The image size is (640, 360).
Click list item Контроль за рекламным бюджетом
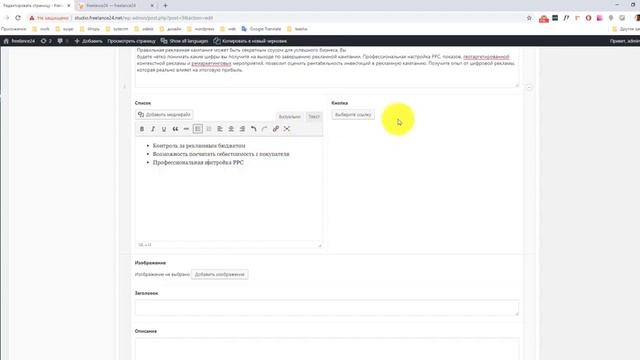pos(199,146)
